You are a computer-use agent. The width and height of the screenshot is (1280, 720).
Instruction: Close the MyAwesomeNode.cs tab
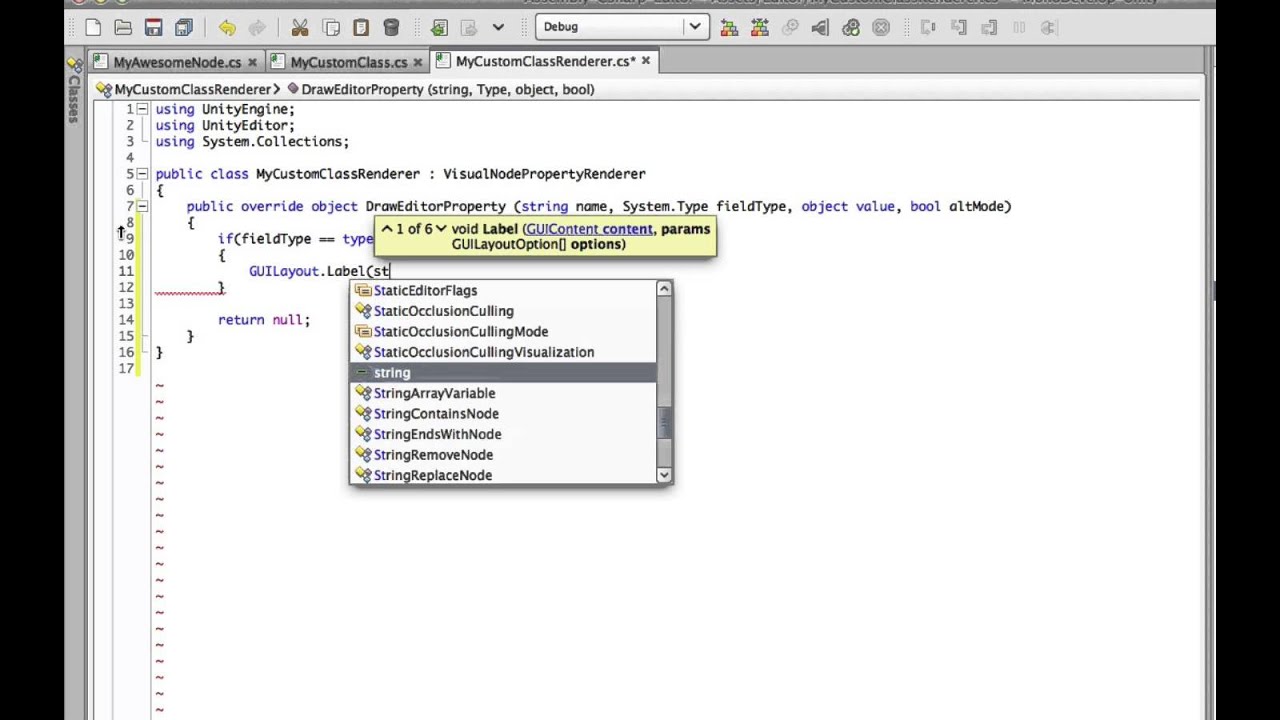252,62
